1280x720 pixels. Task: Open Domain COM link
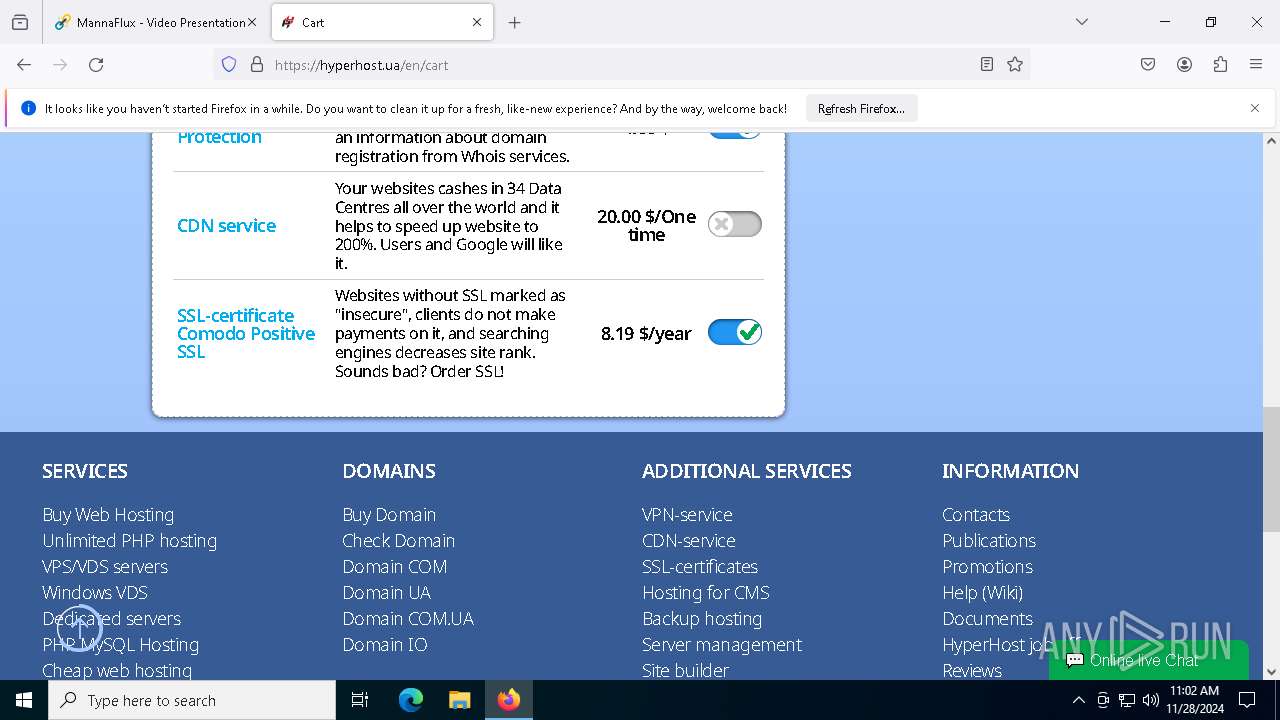coord(394,566)
